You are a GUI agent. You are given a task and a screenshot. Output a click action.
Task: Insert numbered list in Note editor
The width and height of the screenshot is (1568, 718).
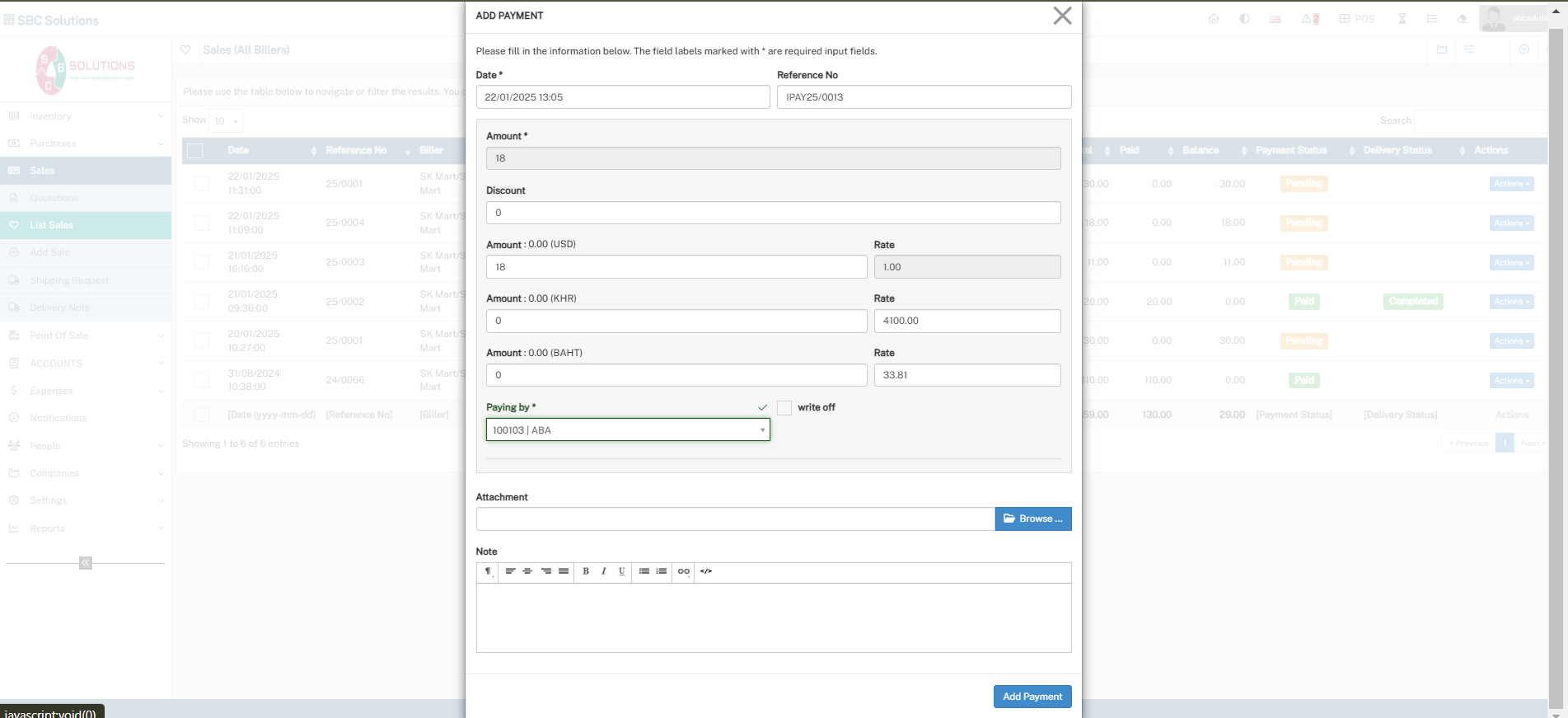[x=662, y=571]
